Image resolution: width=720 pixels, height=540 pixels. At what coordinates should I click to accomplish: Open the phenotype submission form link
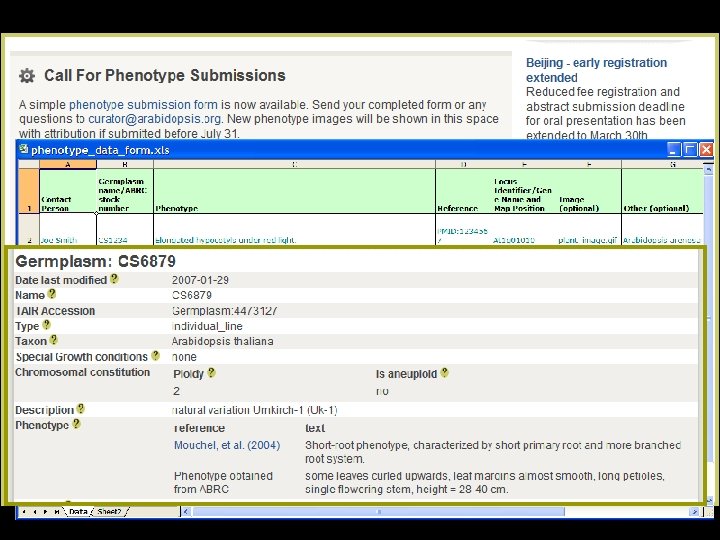coord(143,105)
